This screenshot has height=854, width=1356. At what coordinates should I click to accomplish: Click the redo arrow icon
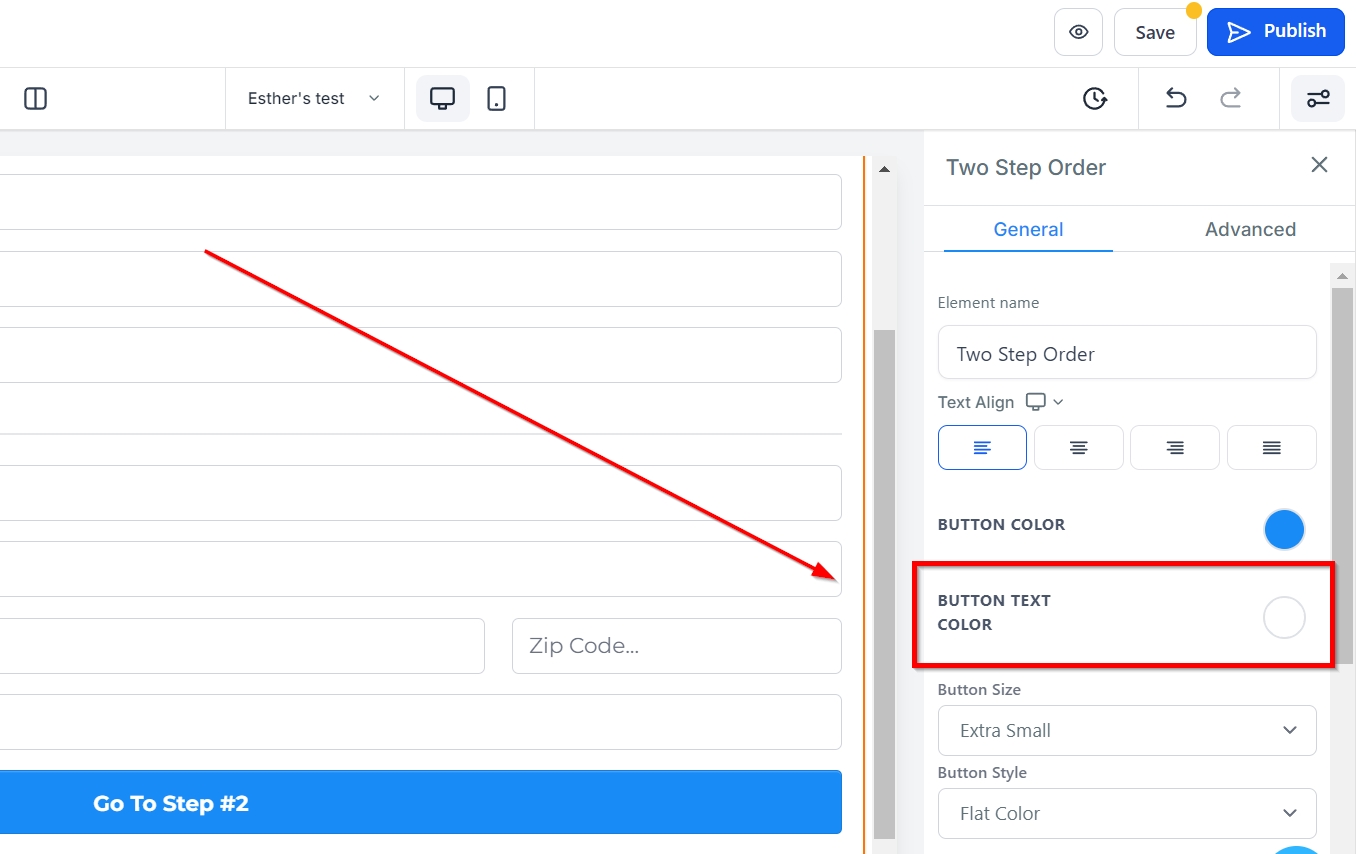[1230, 98]
